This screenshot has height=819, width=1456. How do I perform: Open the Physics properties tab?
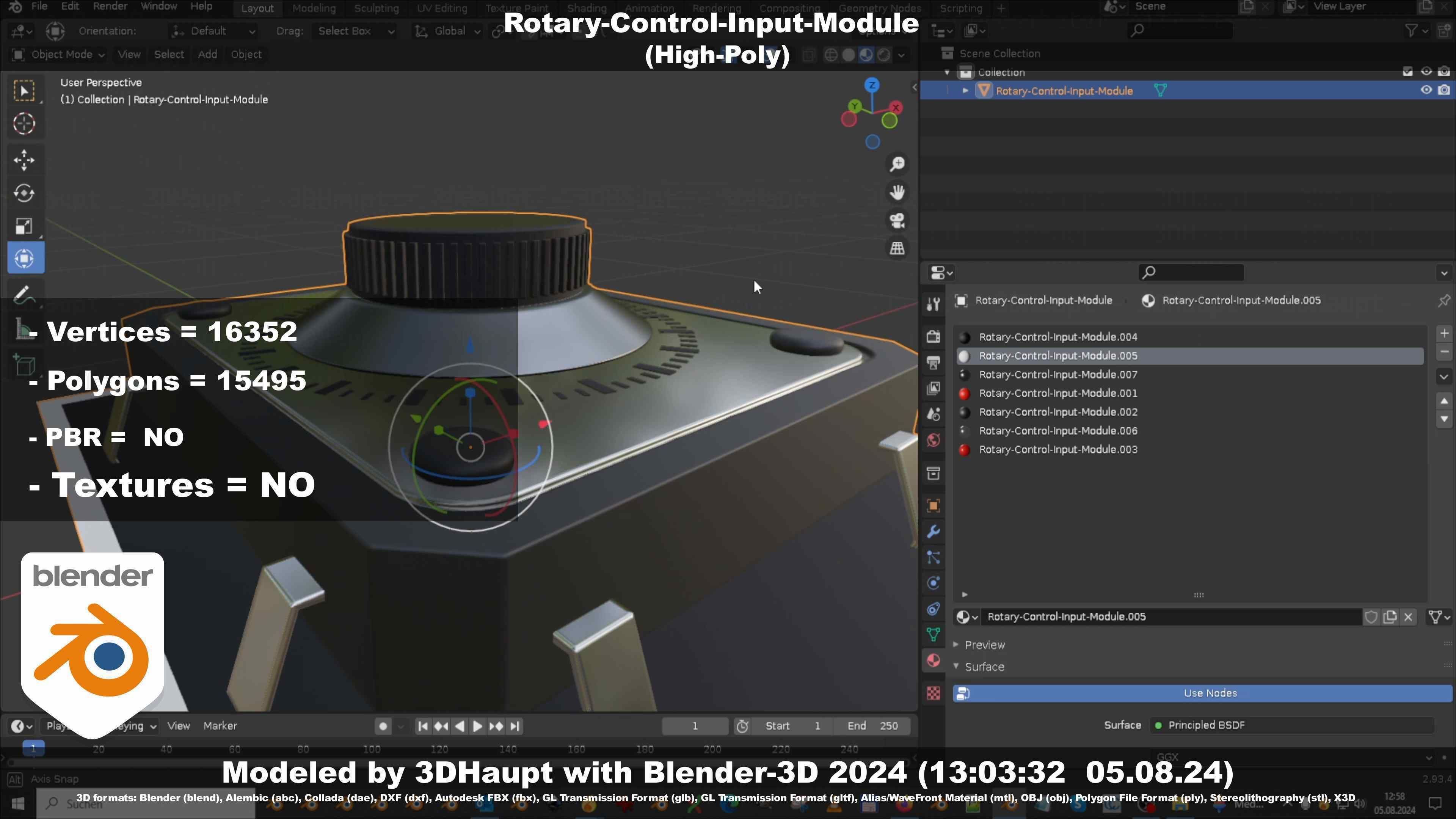(x=934, y=583)
